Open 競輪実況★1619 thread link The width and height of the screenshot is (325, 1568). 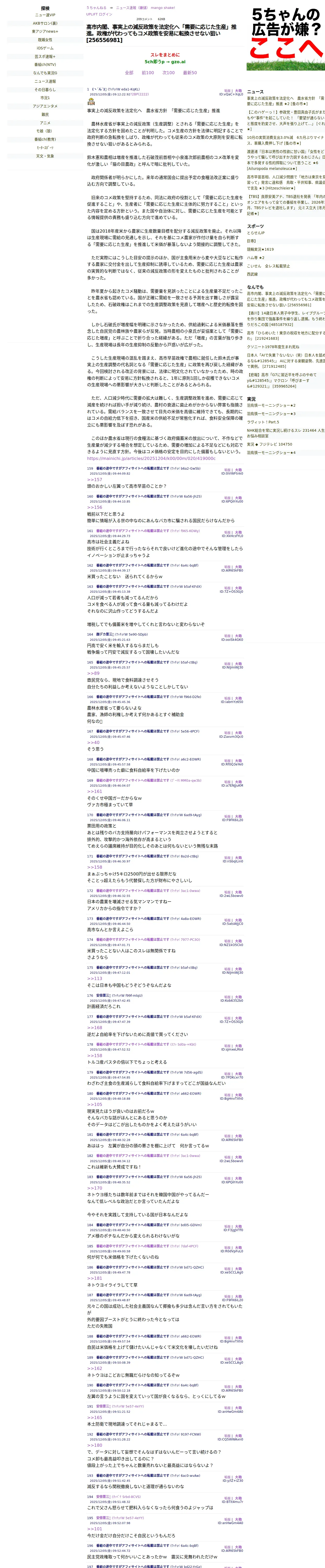click(x=260, y=249)
